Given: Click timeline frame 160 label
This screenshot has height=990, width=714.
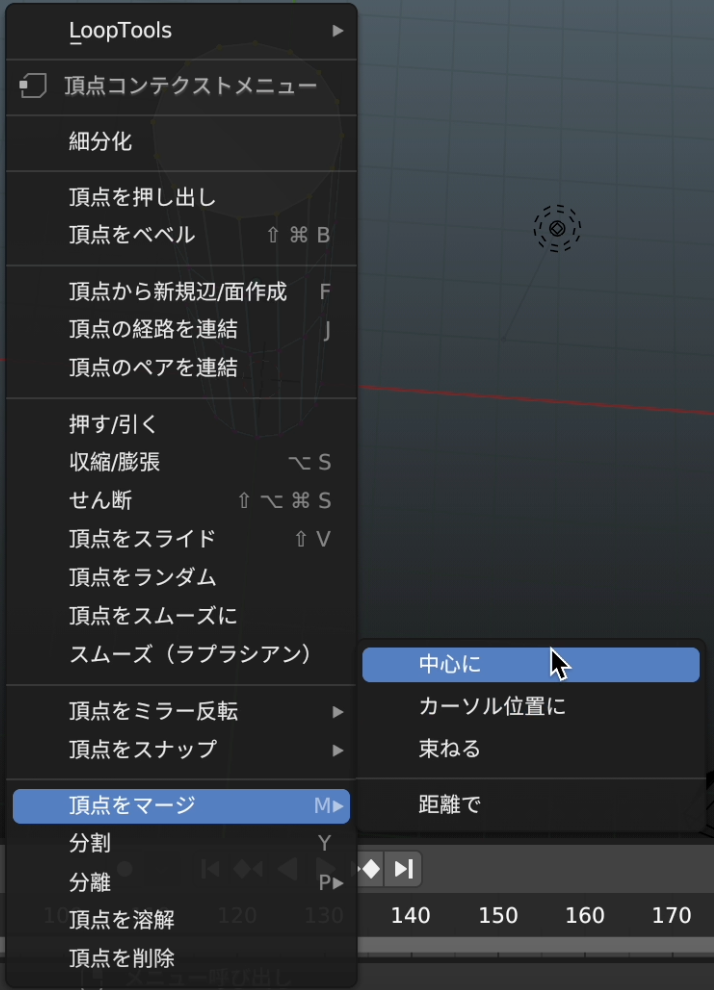Looking at the screenshot, I should tap(585, 915).
